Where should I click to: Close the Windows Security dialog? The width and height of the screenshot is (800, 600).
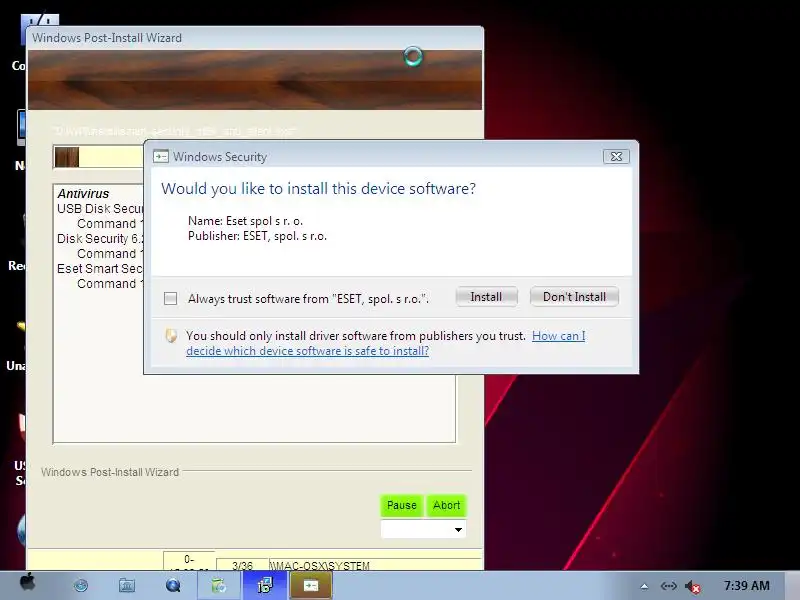pyautogui.click(x=616, y=156)
